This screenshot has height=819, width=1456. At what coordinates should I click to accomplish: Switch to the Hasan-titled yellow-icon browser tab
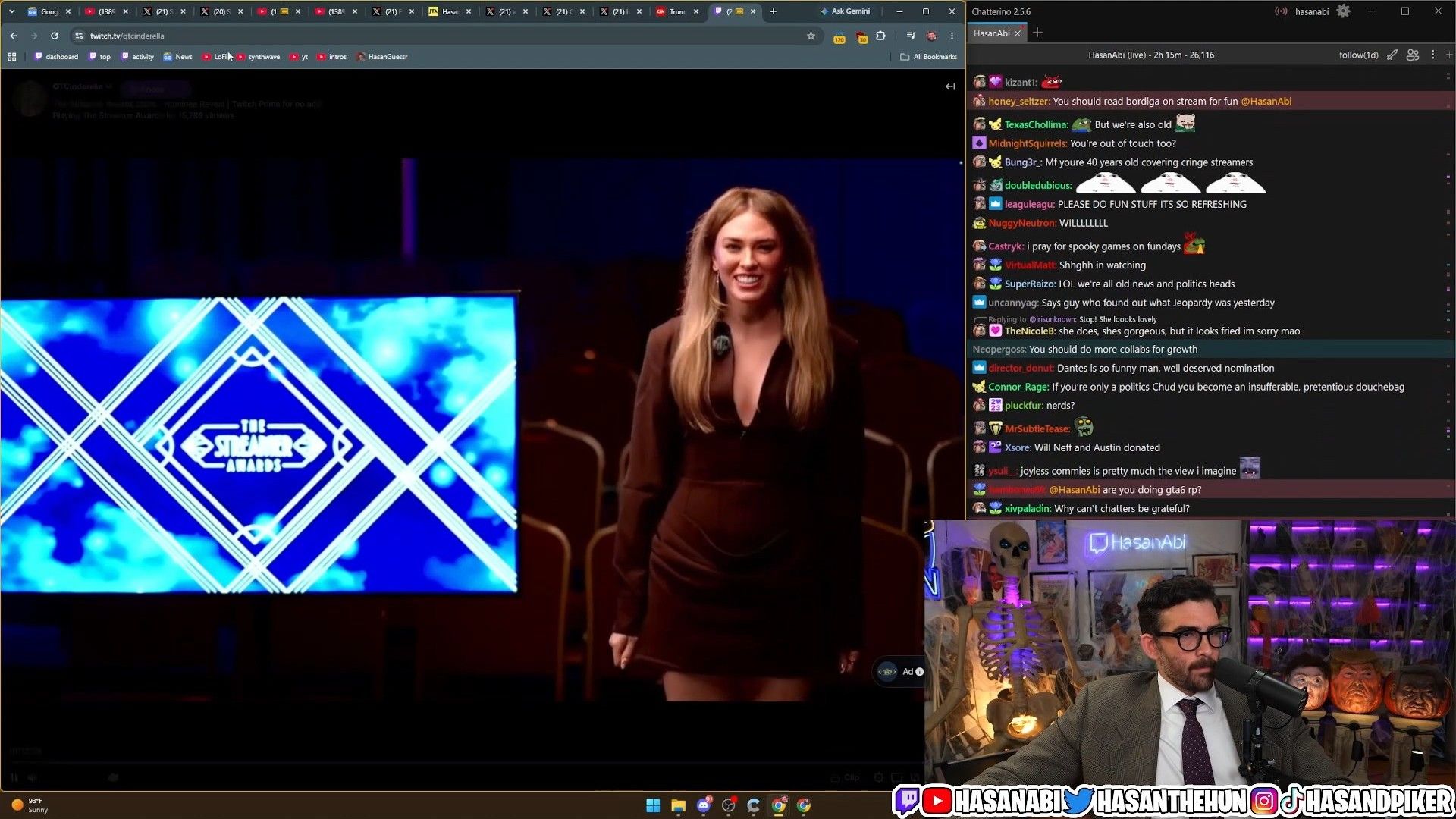click(x=450, y=11)
